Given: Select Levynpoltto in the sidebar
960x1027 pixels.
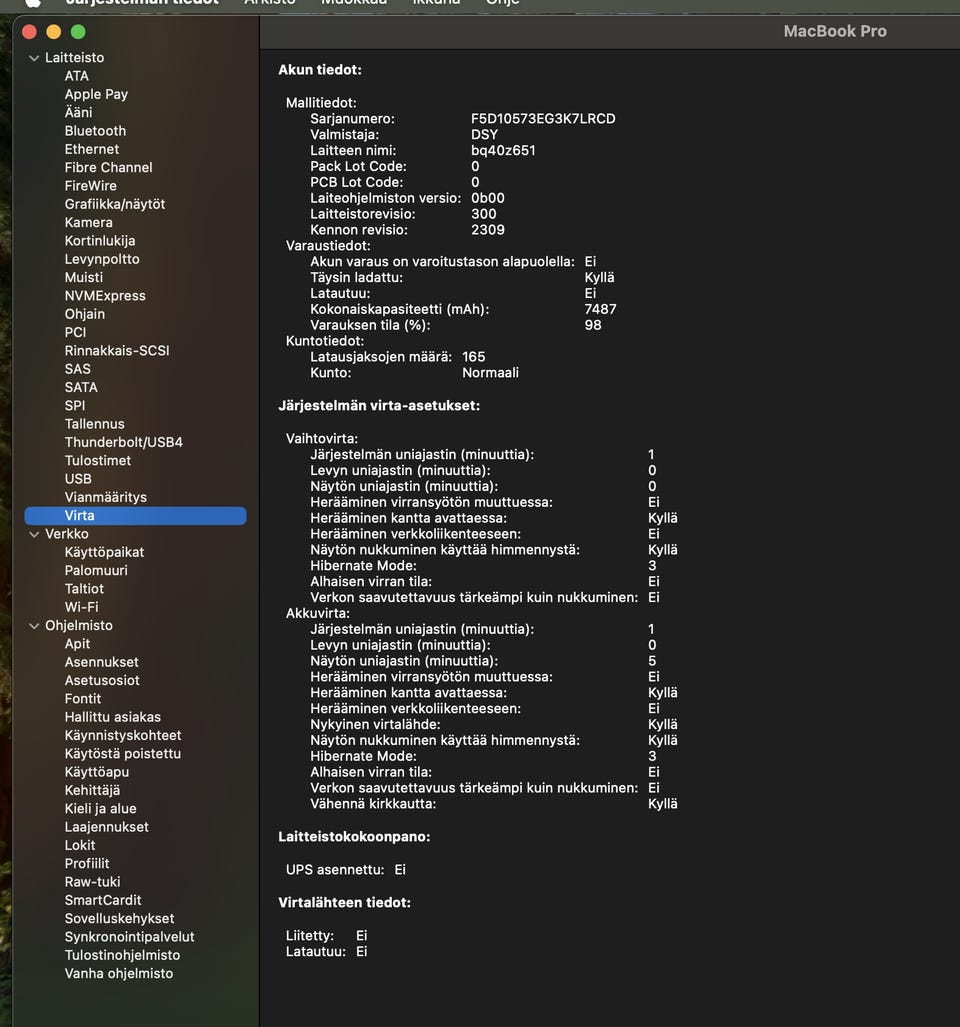Looking at the screenshot, I should (x=102, y=259).
